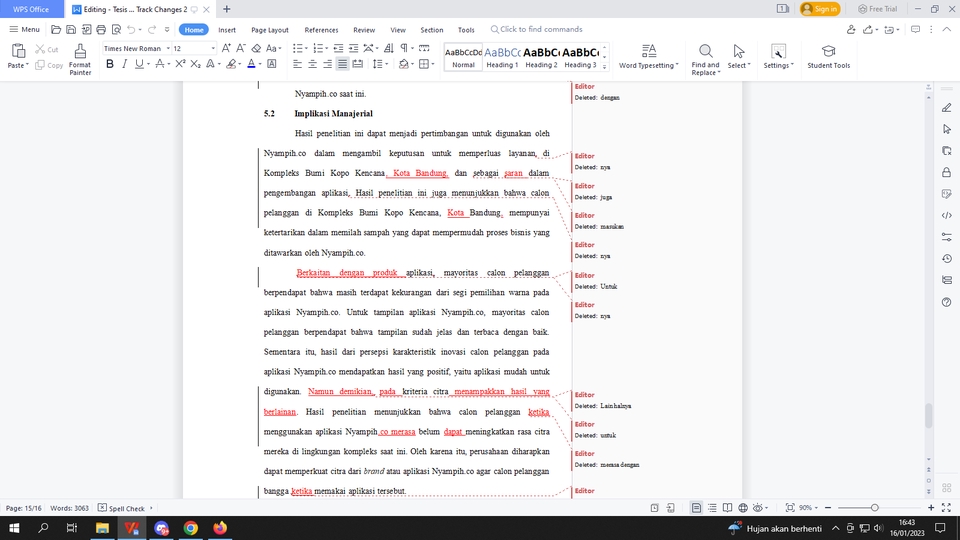Open the Menu button
This screenshot has height=540, width=960.
pyautogui.click(x=24, y=29)
